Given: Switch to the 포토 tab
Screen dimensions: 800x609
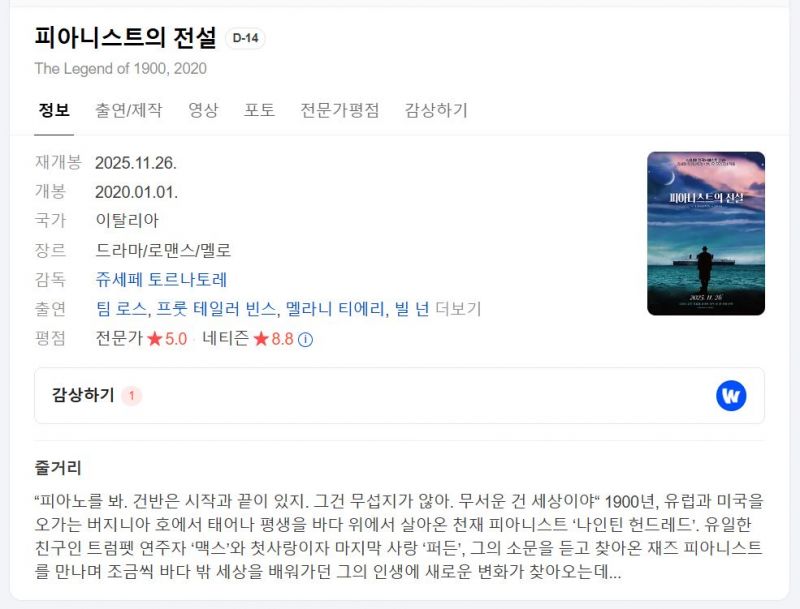Looking at the screenshot, I should click(259, 110).
